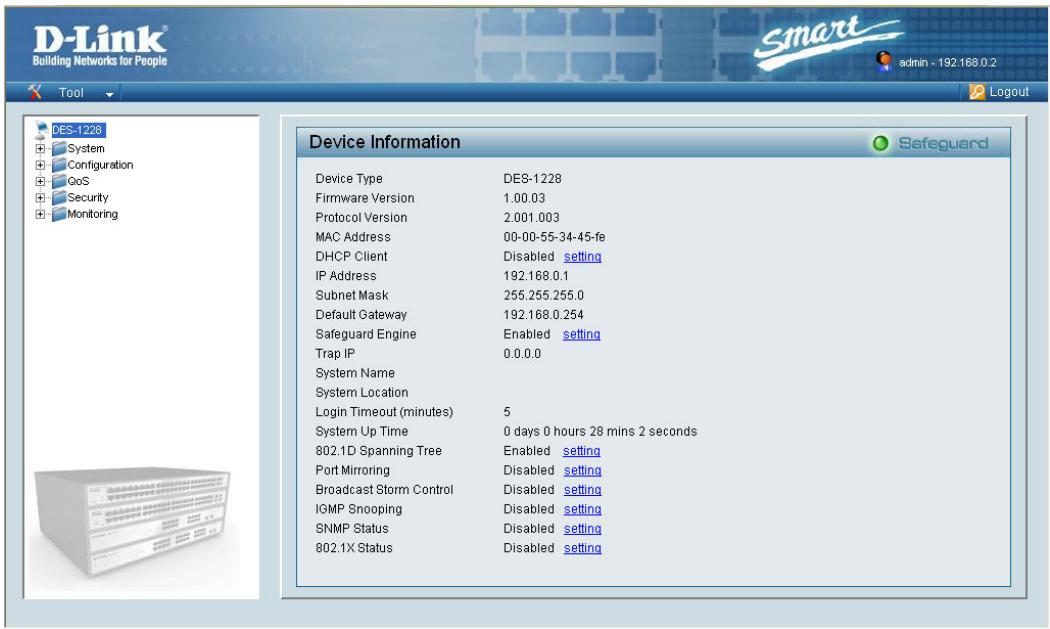Open 802.1X Status setting link

pyautogui.click(x=583, y=548)
